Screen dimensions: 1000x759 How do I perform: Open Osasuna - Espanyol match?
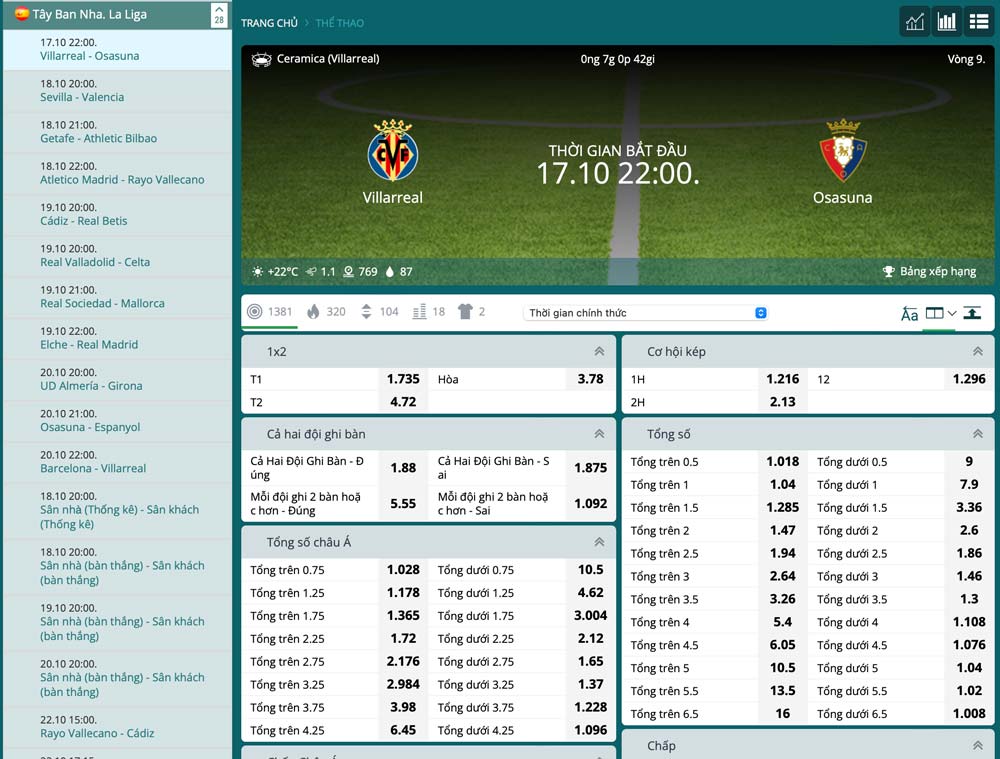pyautogui.click(x=117, y=420)
